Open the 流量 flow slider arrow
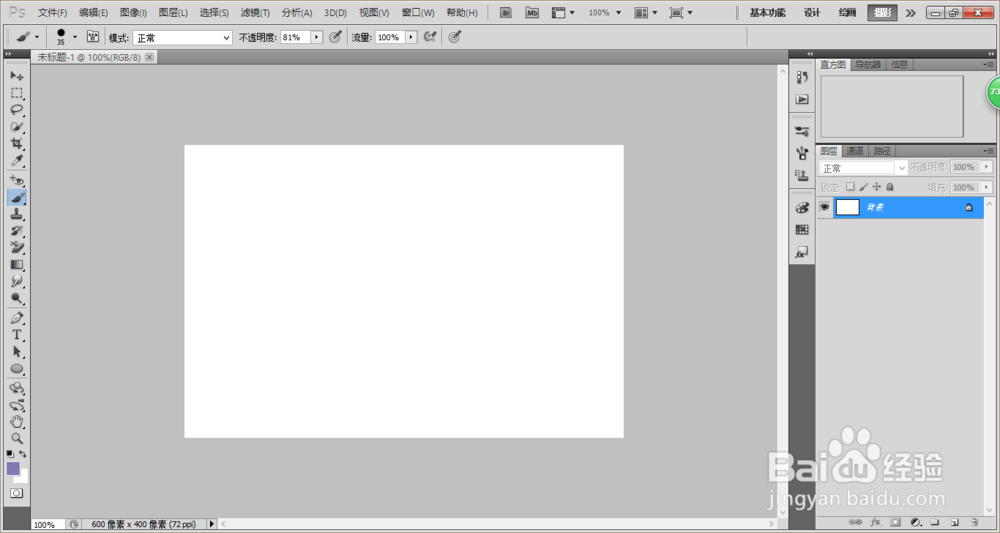The height and width of the screenshot is (533, 1000). coord(411,37)
